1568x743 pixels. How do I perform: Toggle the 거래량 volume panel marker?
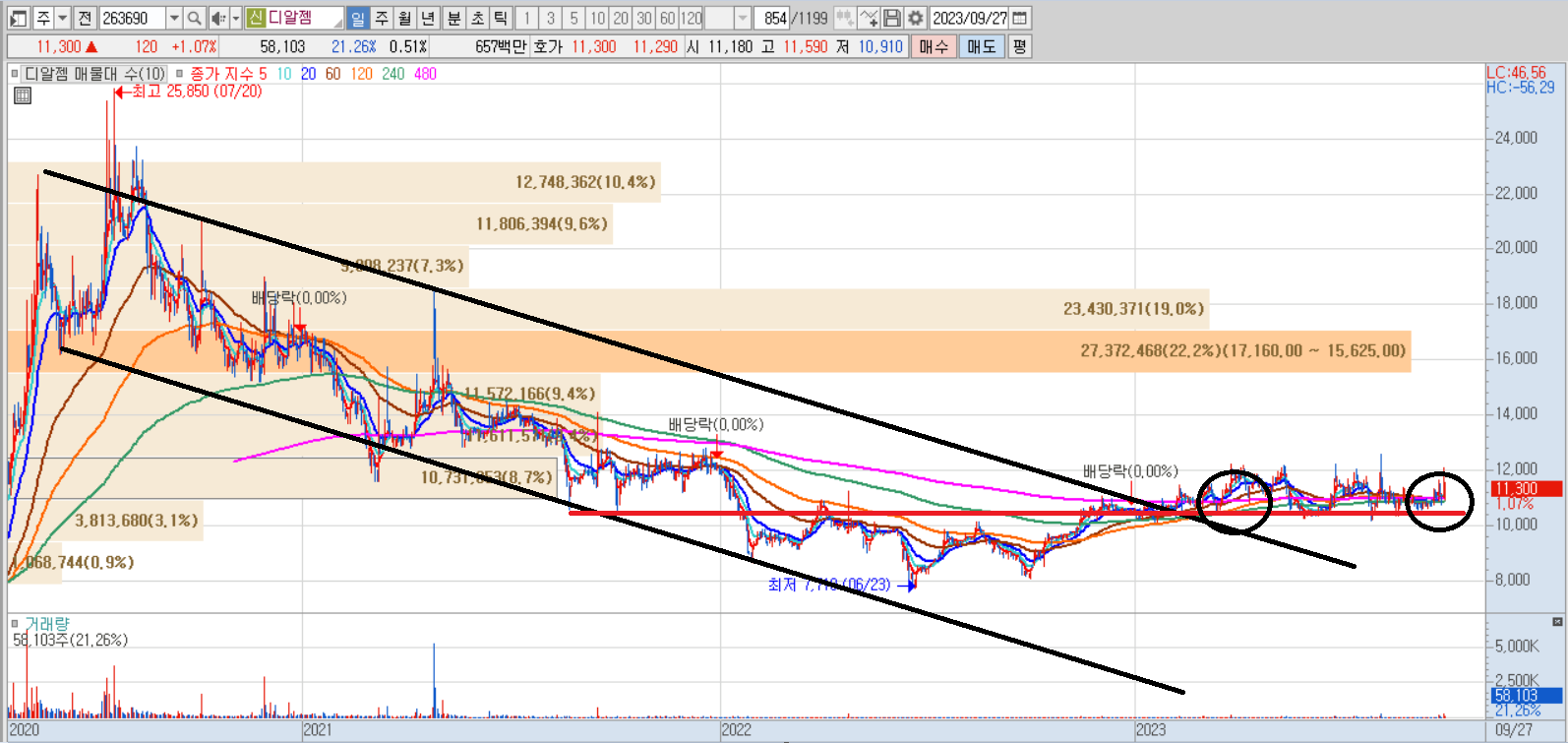coord(14,624)
